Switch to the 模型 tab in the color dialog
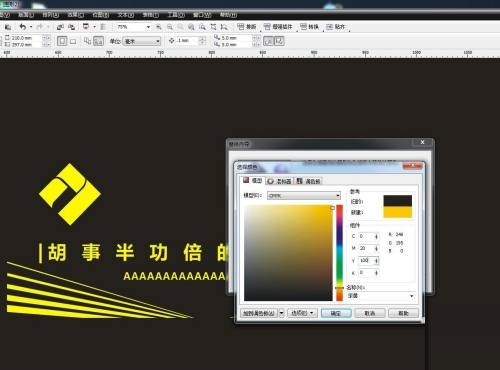This screenshot has height=370, width=500. [x=253, y=180]
